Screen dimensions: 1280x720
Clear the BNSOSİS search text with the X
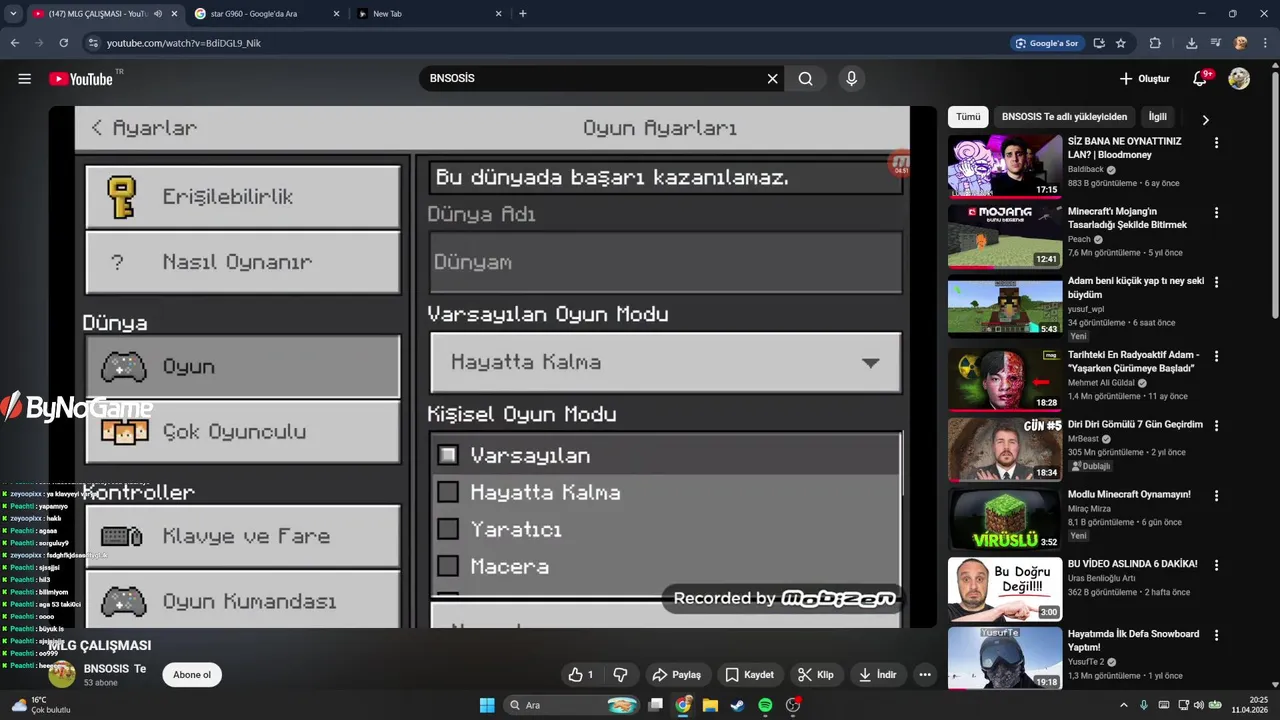772,79
